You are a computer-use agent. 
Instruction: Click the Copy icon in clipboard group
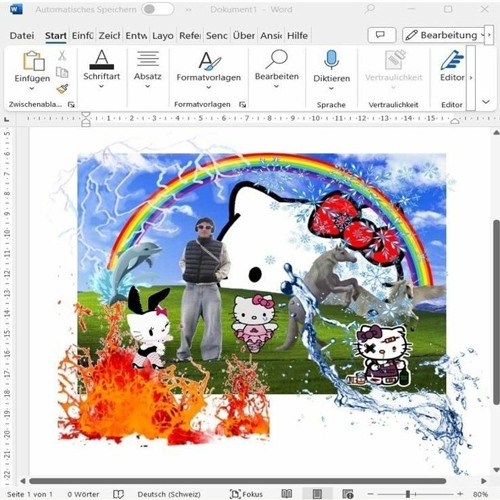point(62,72)
